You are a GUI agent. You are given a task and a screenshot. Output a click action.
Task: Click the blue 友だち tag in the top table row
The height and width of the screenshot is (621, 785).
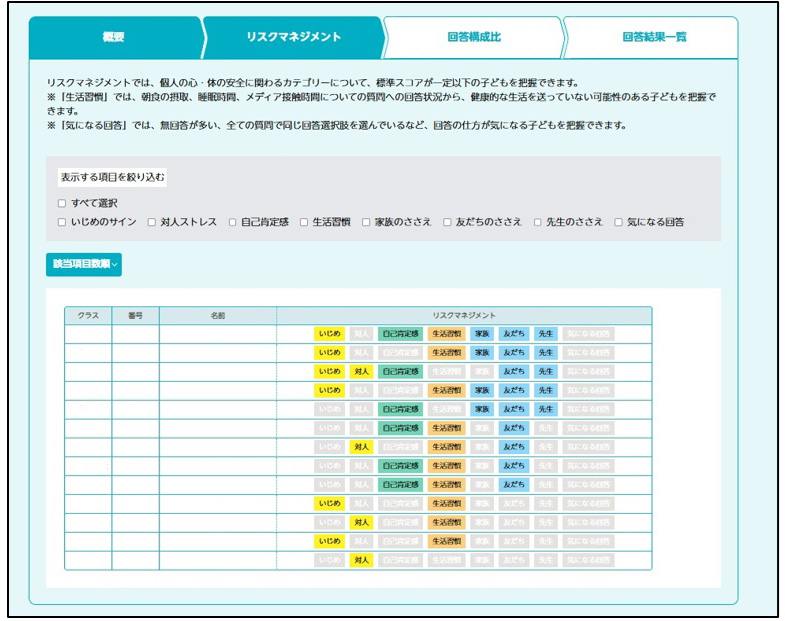514,334
